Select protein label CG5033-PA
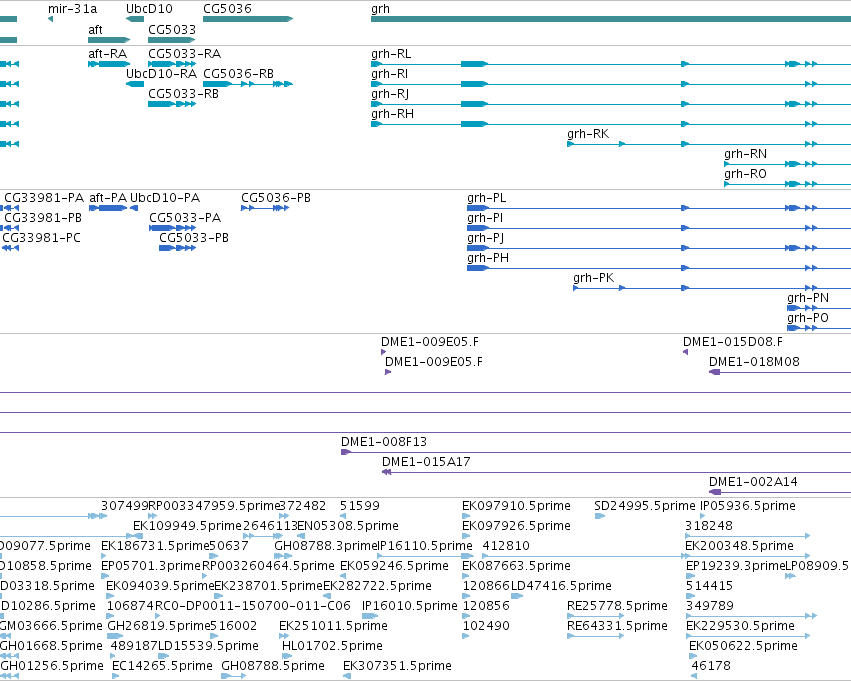The width and height of the screenshot is (851, 681). click(x=185, y=218)
